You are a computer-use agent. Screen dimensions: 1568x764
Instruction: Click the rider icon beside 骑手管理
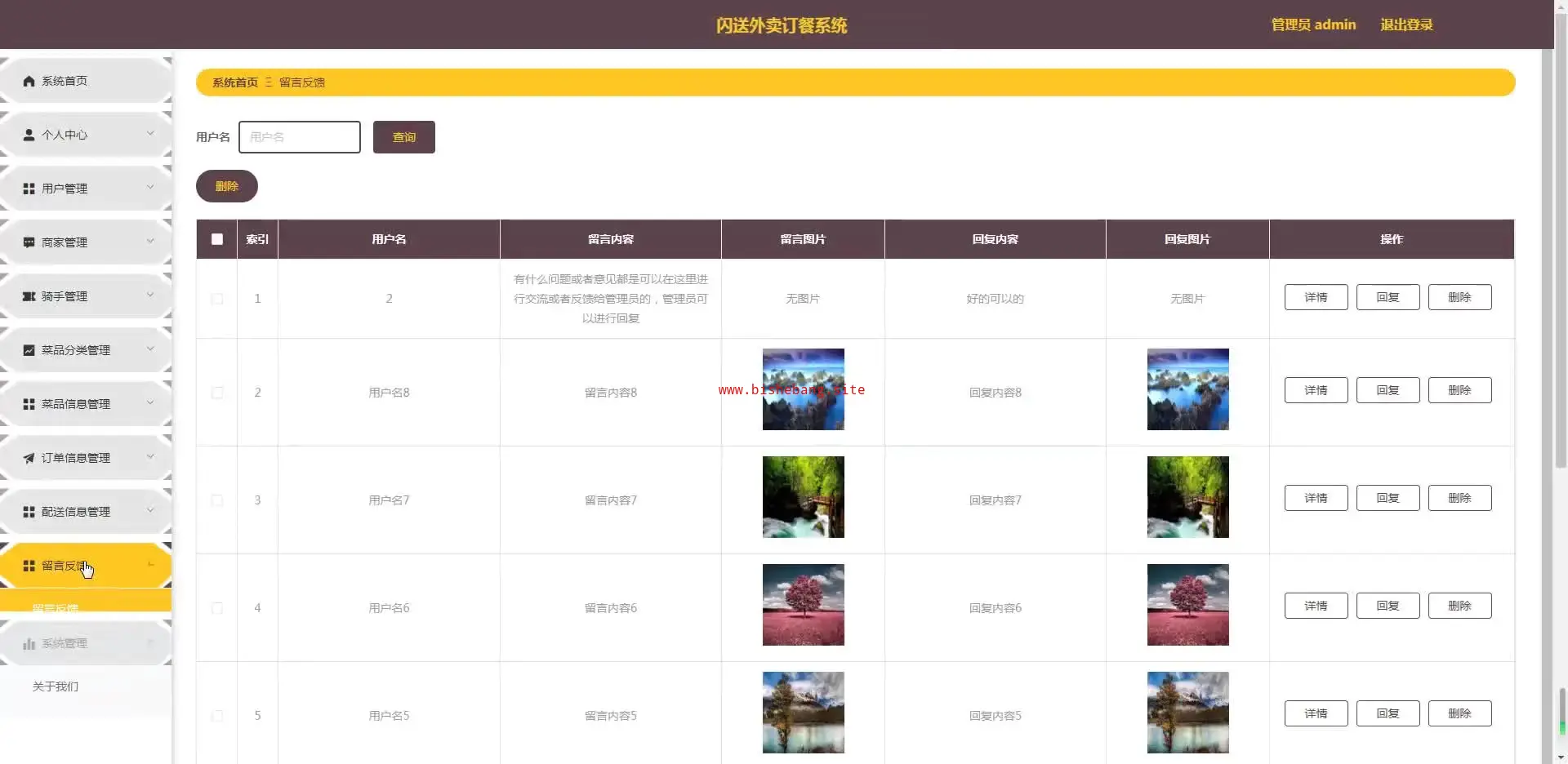click(29, 296)
